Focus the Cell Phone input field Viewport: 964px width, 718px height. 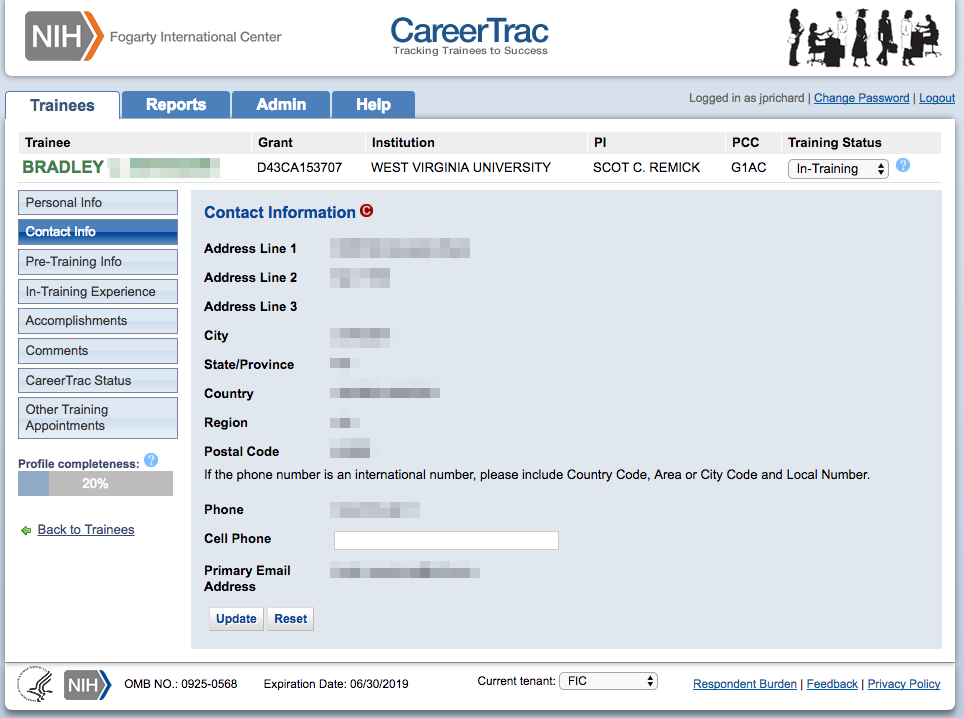446,540
